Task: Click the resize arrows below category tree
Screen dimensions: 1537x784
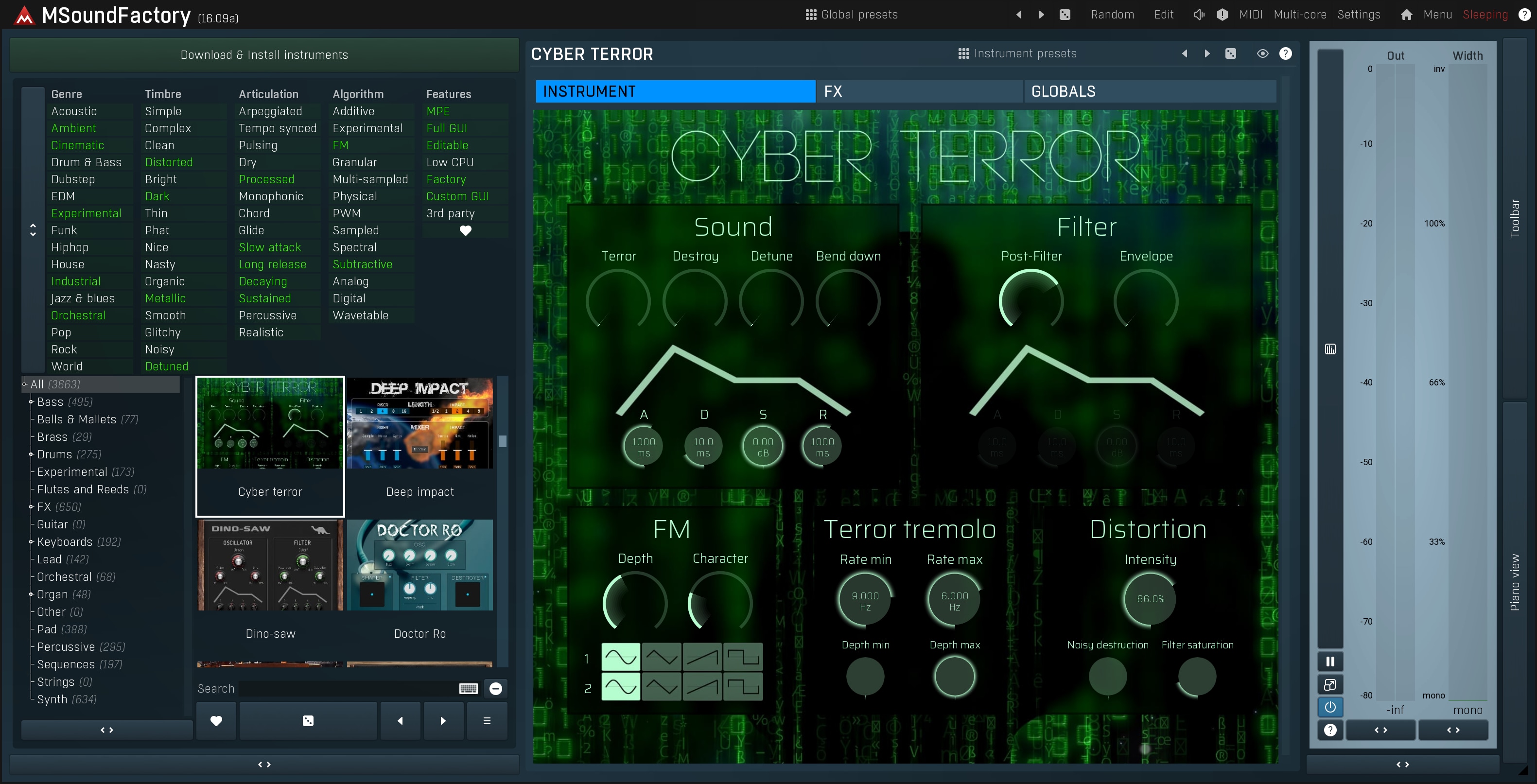Action: (x=107, y=730)
